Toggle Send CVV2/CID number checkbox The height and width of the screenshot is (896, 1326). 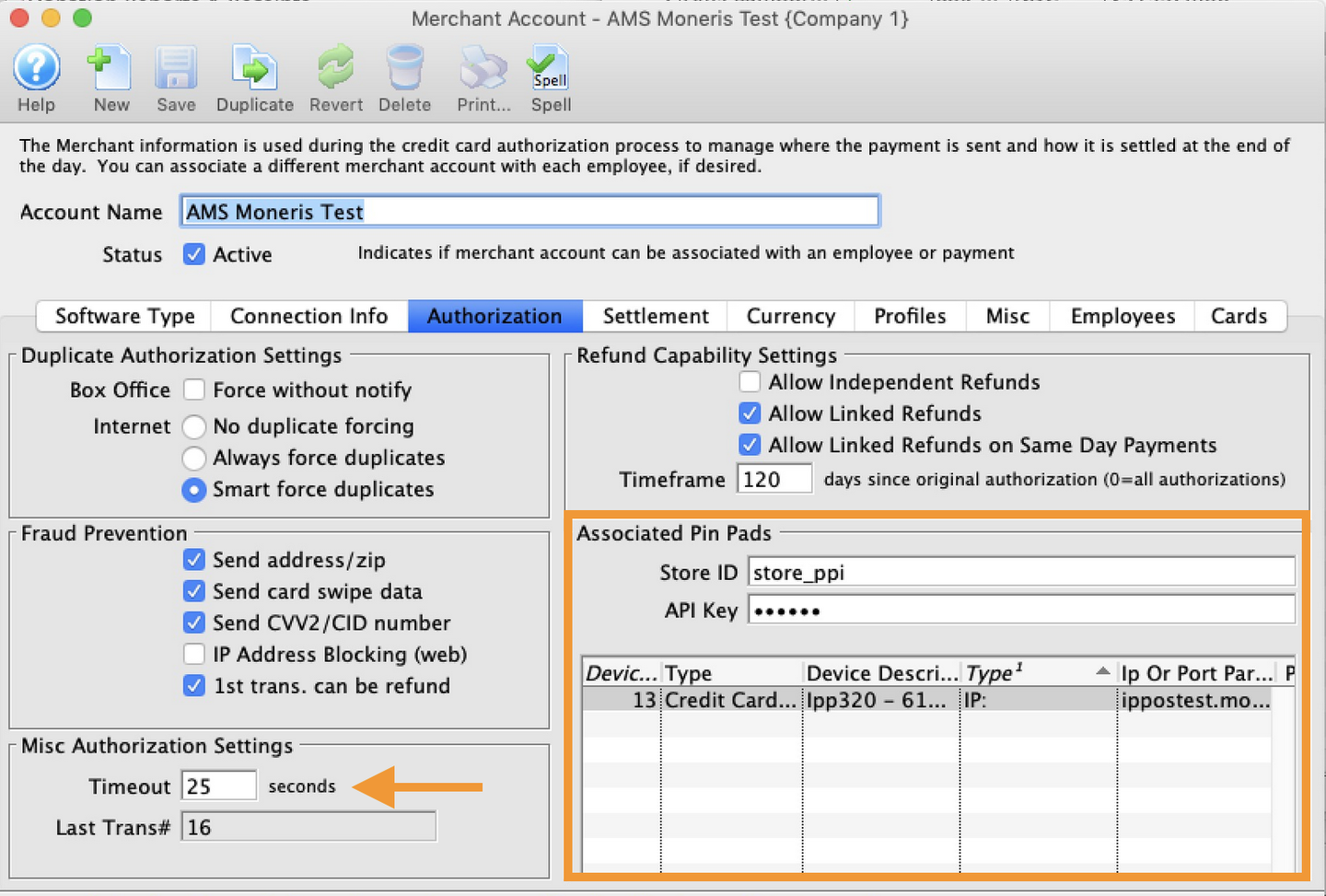point(193,623)
